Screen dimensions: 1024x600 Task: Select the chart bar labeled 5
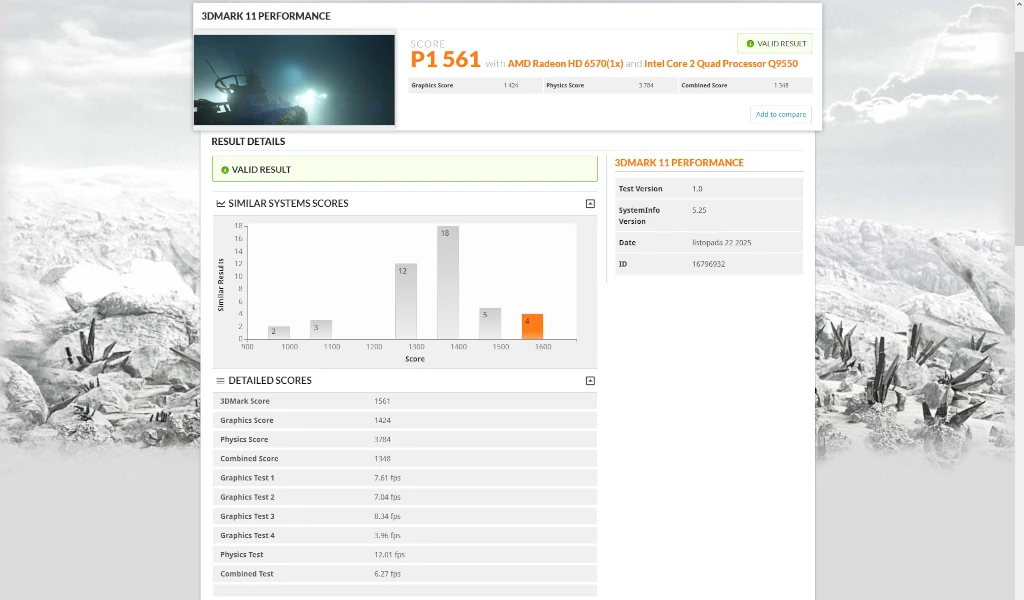pos(490,323)
